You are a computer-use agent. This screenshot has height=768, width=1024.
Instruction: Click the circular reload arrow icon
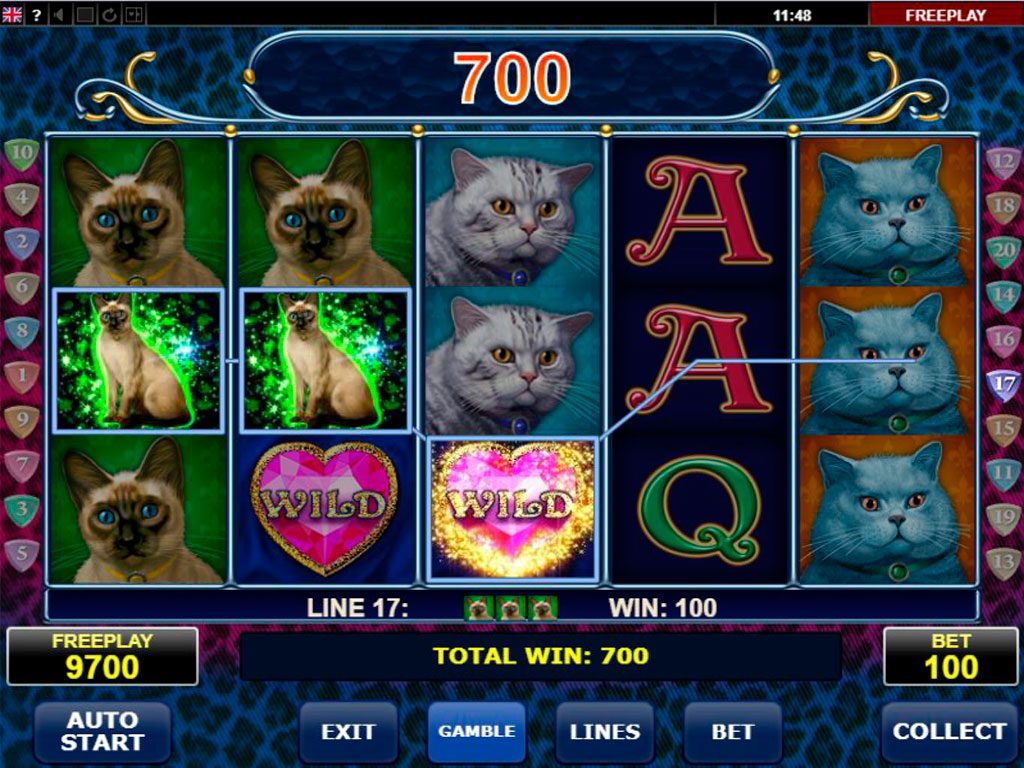[x=109, y=14]
